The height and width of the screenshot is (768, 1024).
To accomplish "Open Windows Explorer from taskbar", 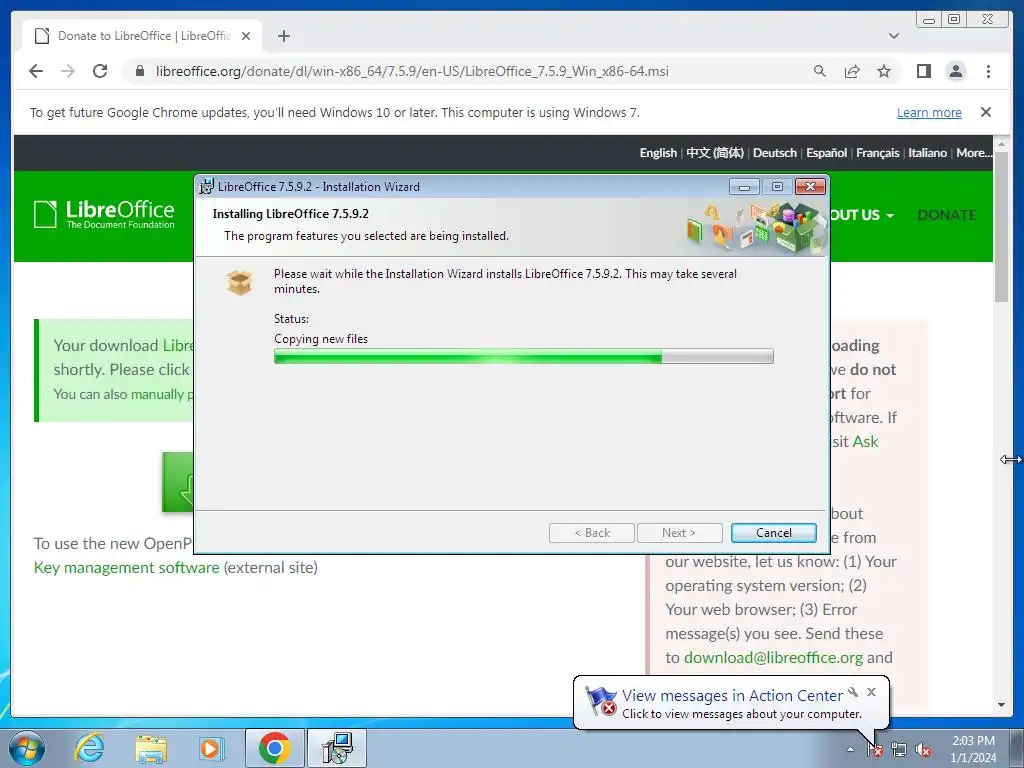I will pos(151,748).
